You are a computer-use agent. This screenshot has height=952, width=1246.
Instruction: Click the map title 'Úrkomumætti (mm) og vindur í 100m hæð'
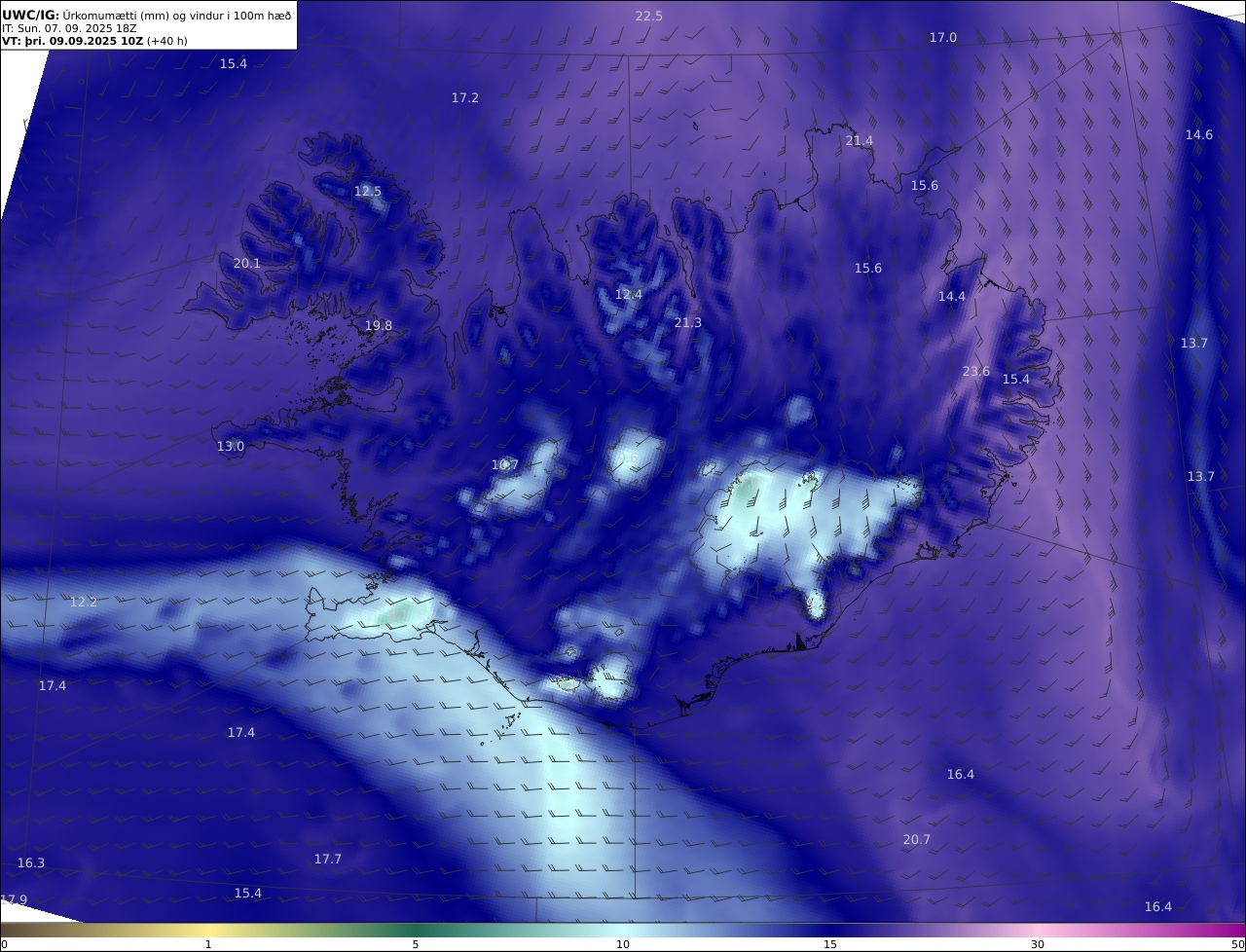click(177, 15)
